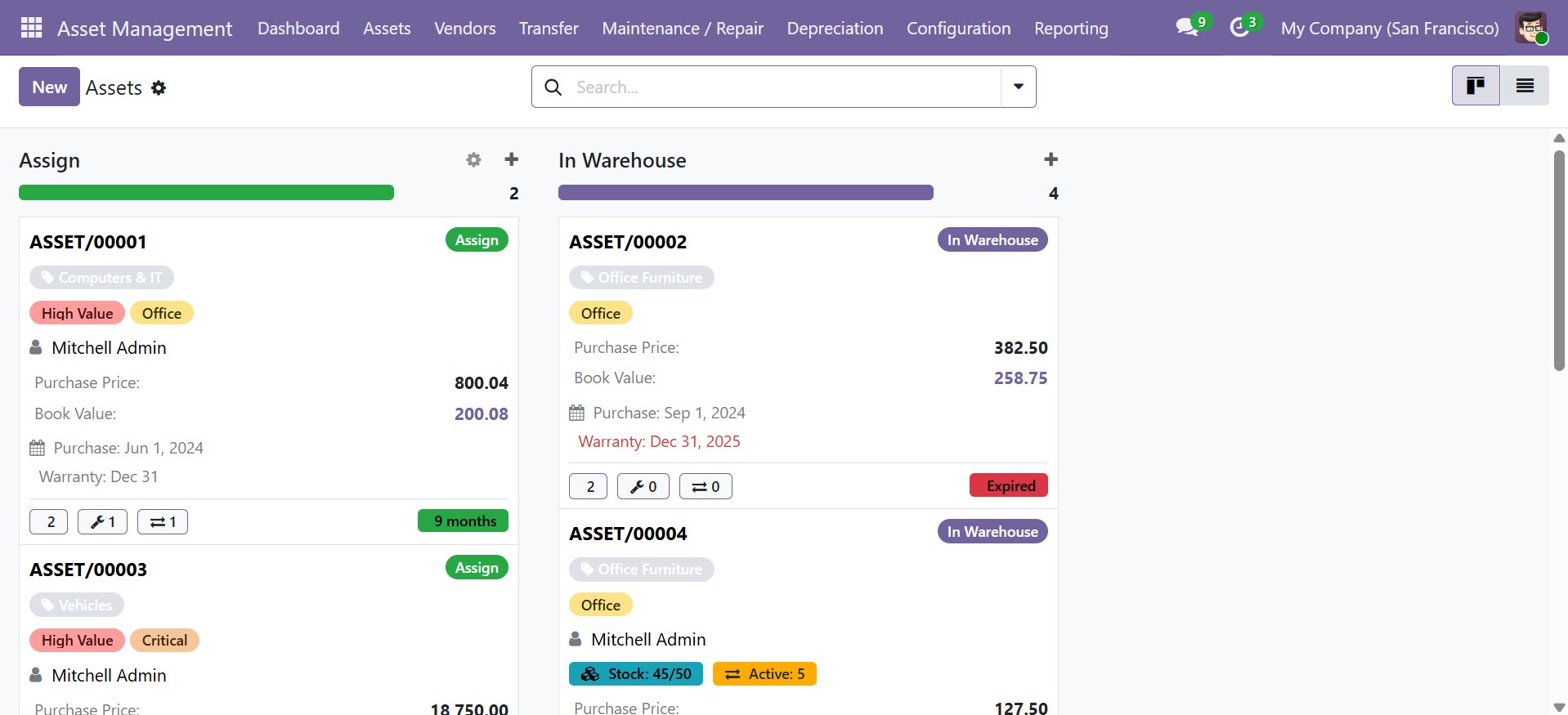Screen dimensions: 1568x715
Task: Open the Dashboard menu
Action: [298, 28]
